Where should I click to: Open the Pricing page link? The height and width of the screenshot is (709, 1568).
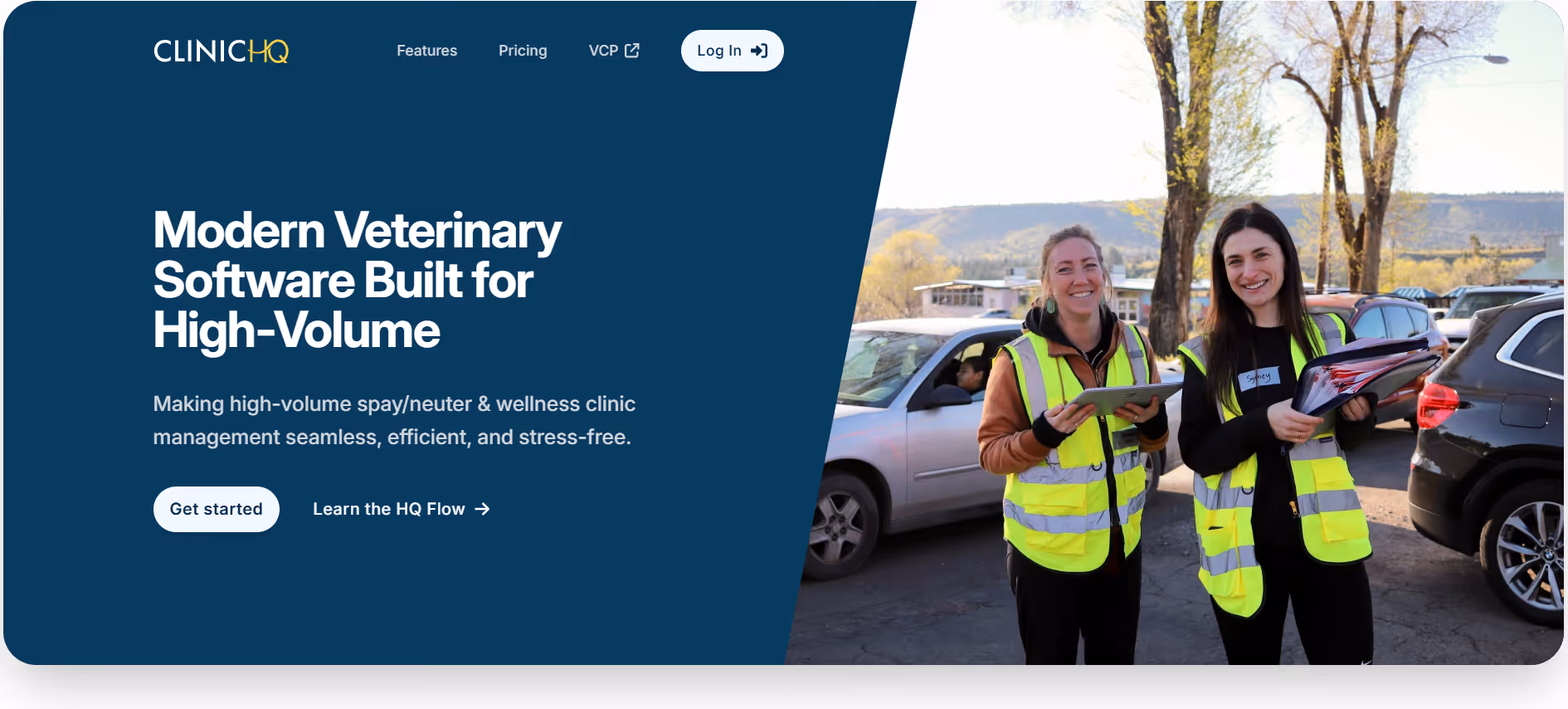(523, 51)
